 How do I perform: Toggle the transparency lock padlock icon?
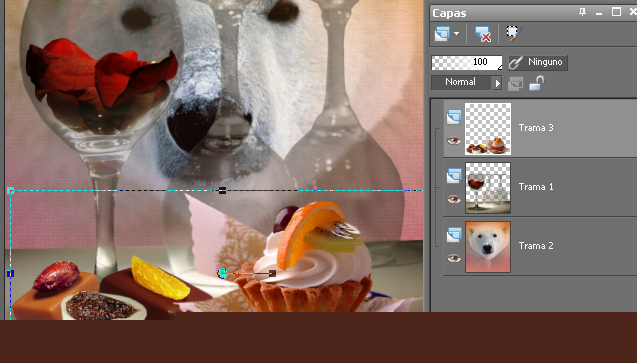tap(537, 83)
